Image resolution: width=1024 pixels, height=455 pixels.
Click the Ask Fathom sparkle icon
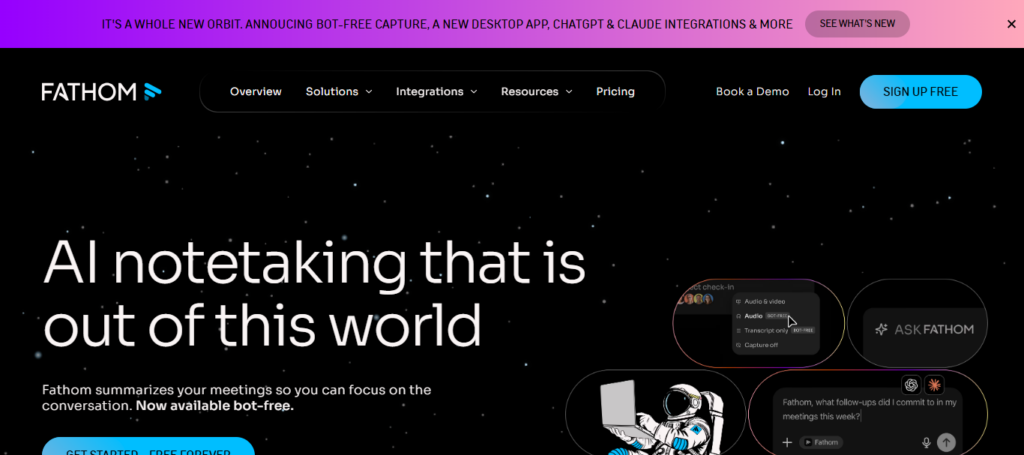click(x=881, y=330)
